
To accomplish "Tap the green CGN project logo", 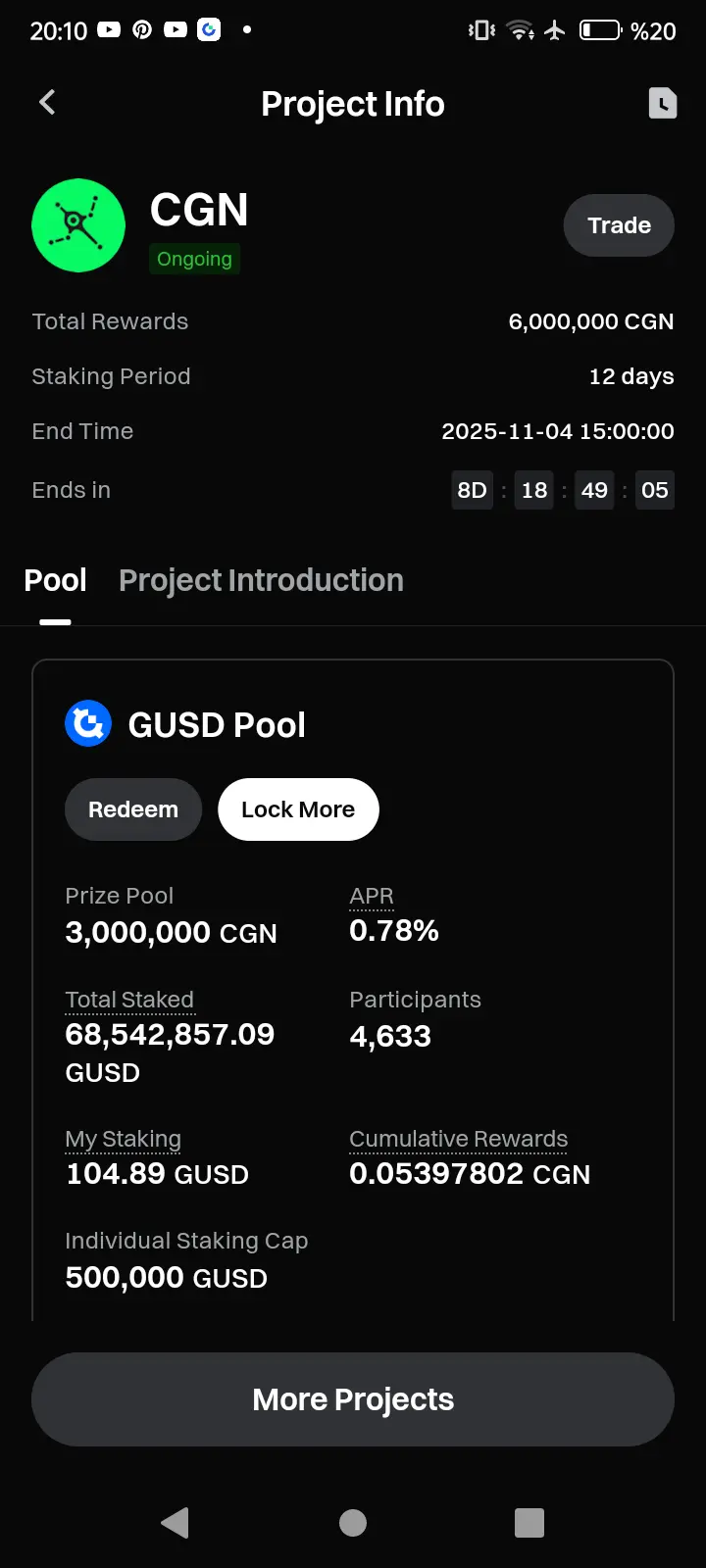I will pos(78,225).
